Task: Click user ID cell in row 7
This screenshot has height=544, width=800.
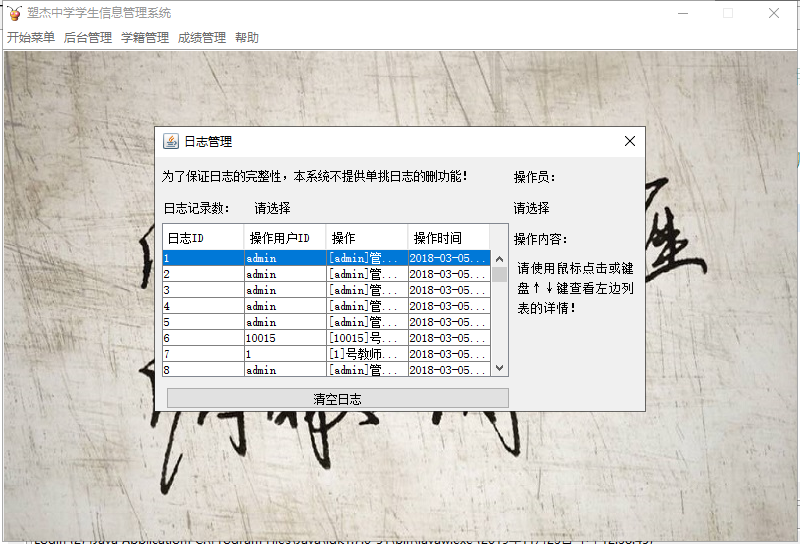Action: 285,354
